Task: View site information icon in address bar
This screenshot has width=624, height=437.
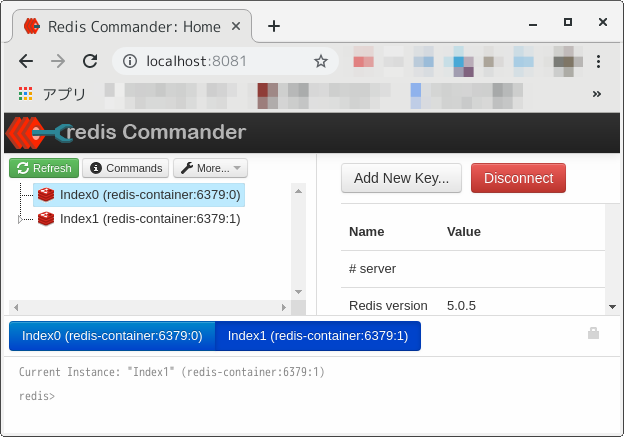Action: click(130, 61)
